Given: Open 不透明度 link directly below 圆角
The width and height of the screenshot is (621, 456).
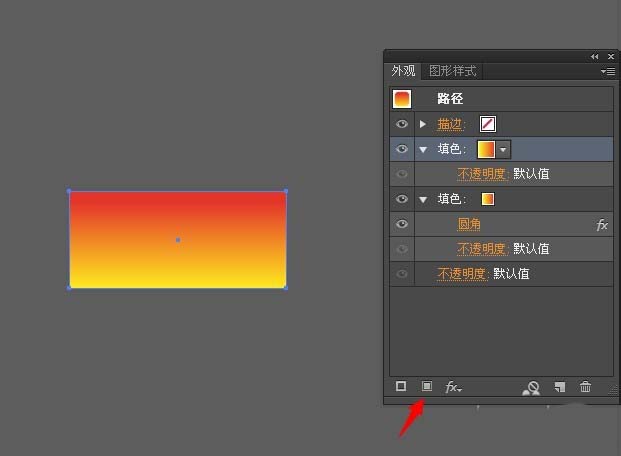Looking at the screenshot, I should (x=482, y=249).
